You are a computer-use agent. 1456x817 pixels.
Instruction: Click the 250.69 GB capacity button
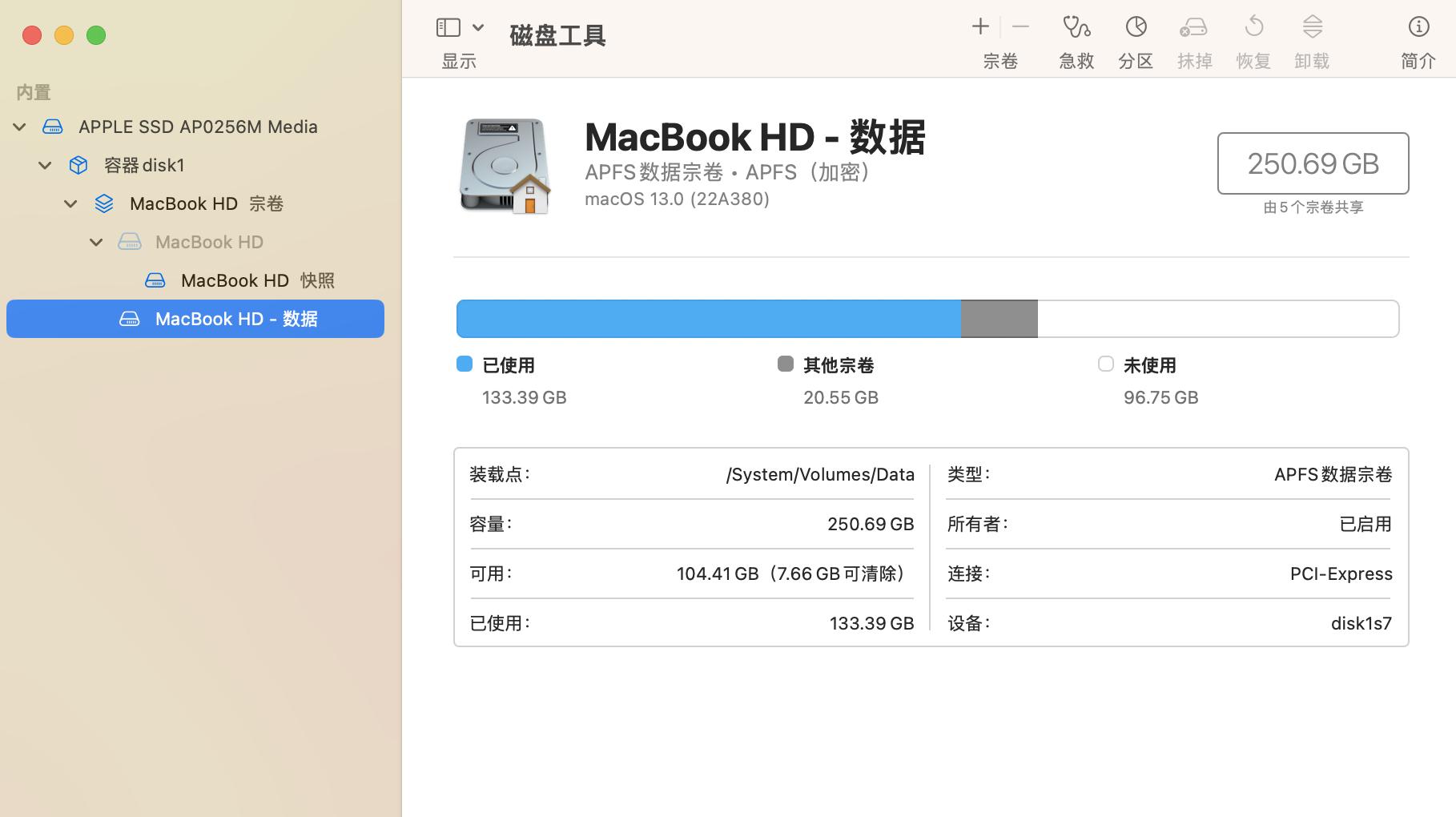point(1313,163)
